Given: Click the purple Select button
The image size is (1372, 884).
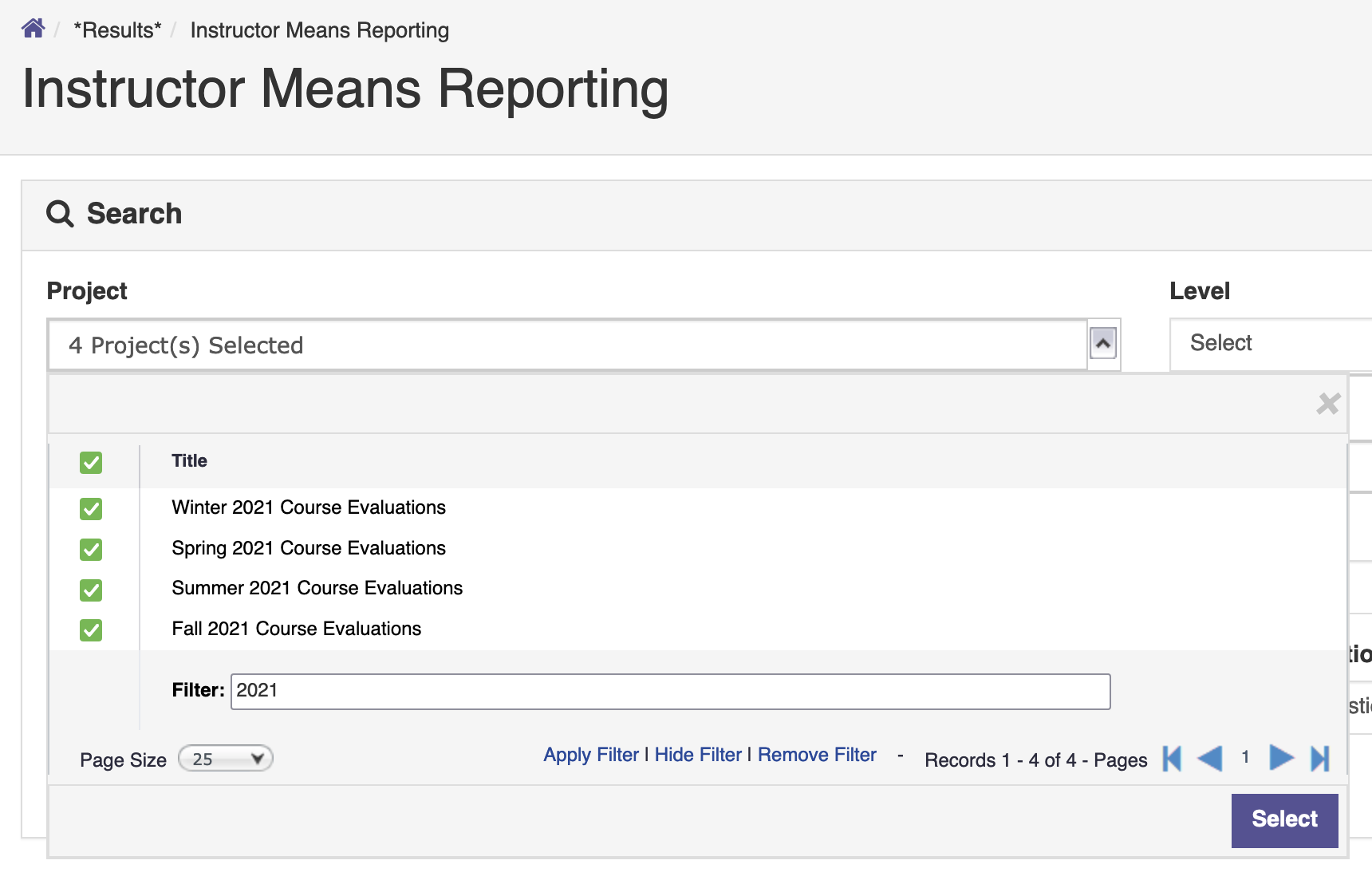Looking at the screenshot, I should point(1284,820).
